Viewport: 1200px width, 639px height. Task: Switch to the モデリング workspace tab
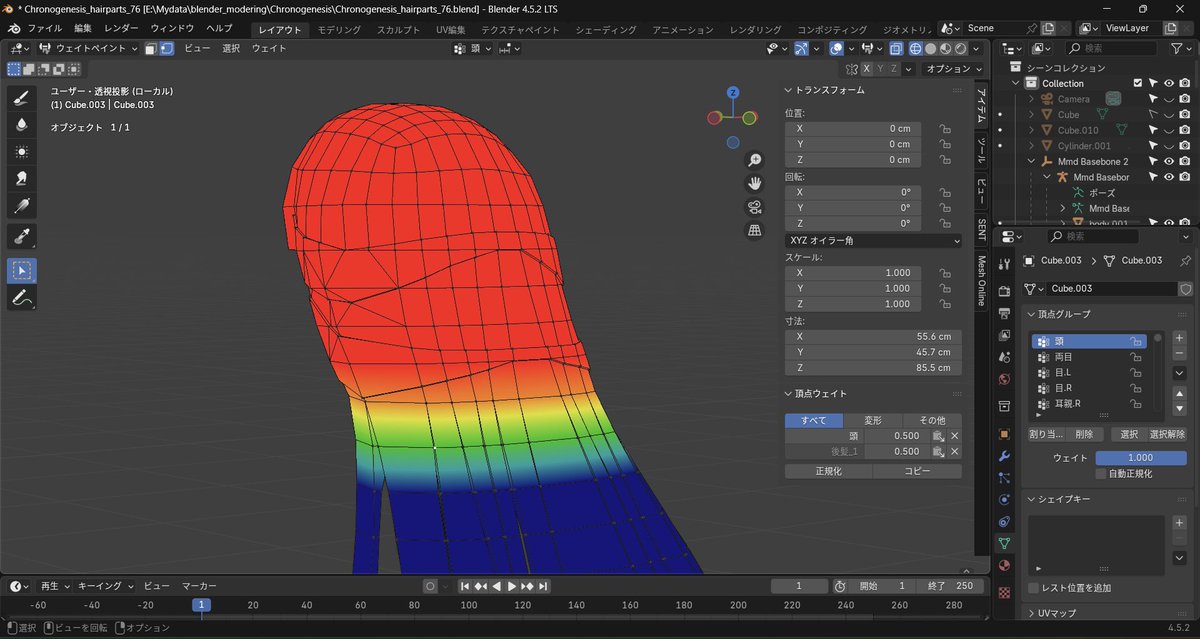pos(339,30)
